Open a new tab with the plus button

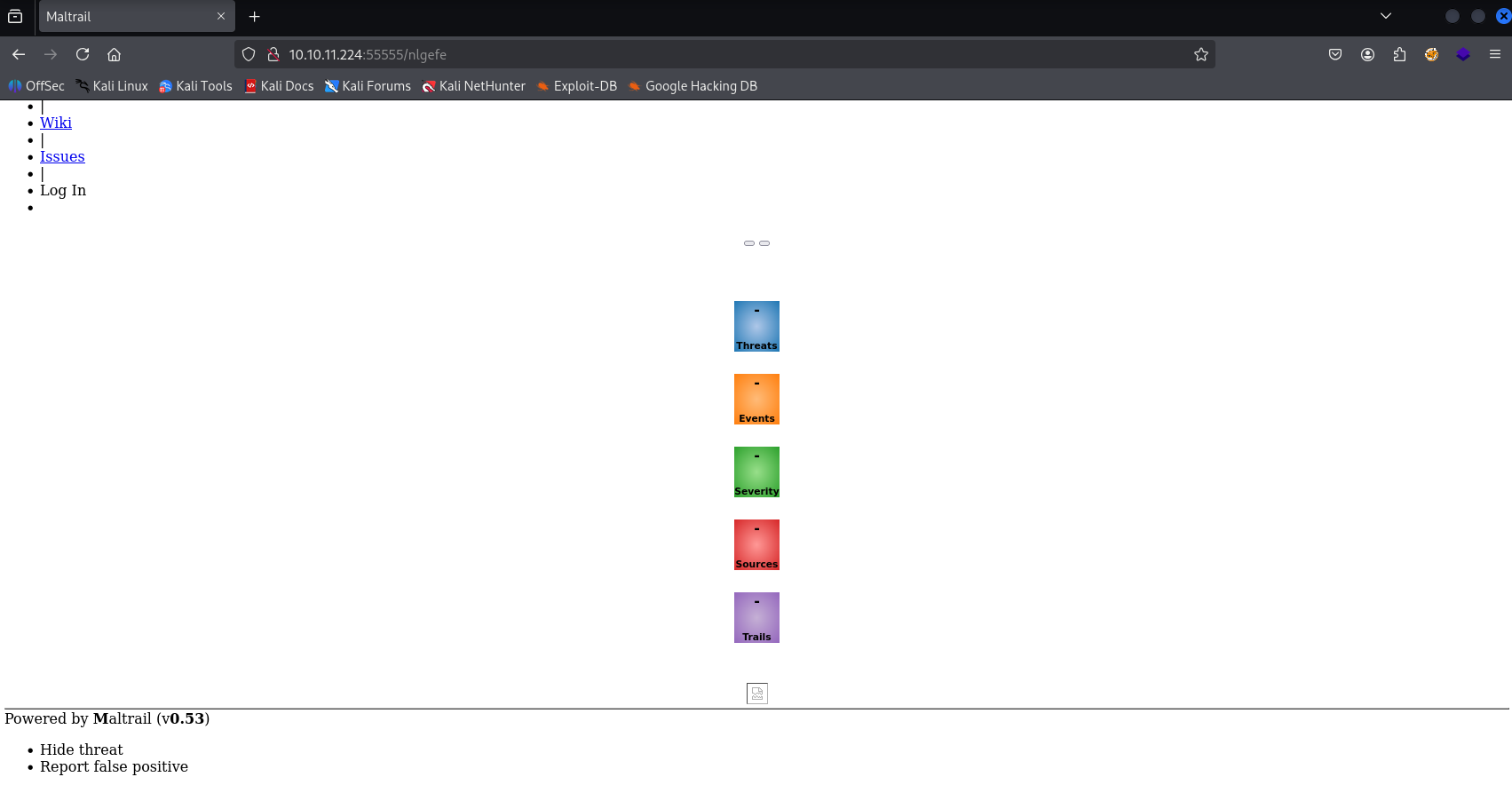pos(255,16)
